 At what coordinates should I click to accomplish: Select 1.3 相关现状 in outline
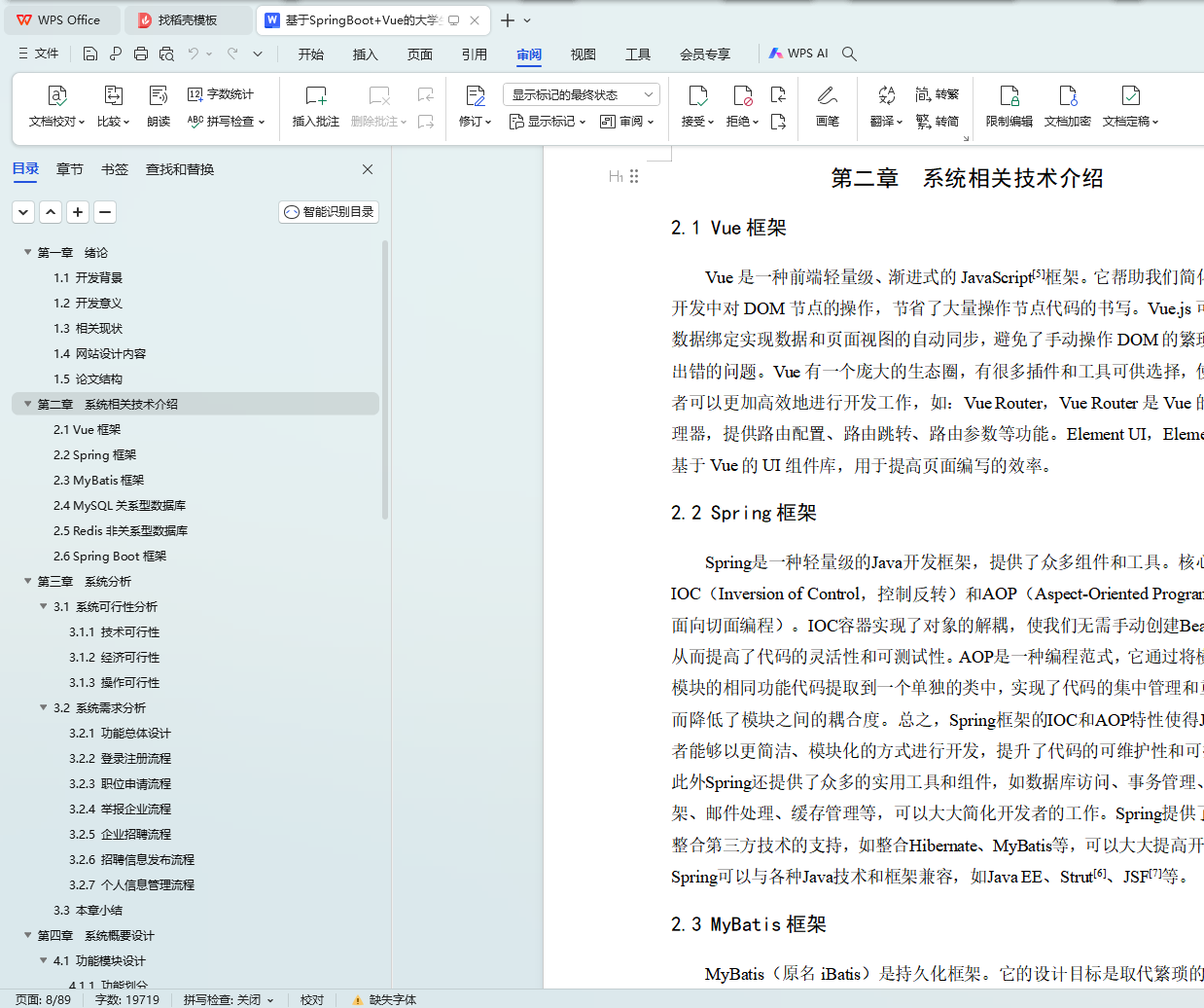[88, 328]
